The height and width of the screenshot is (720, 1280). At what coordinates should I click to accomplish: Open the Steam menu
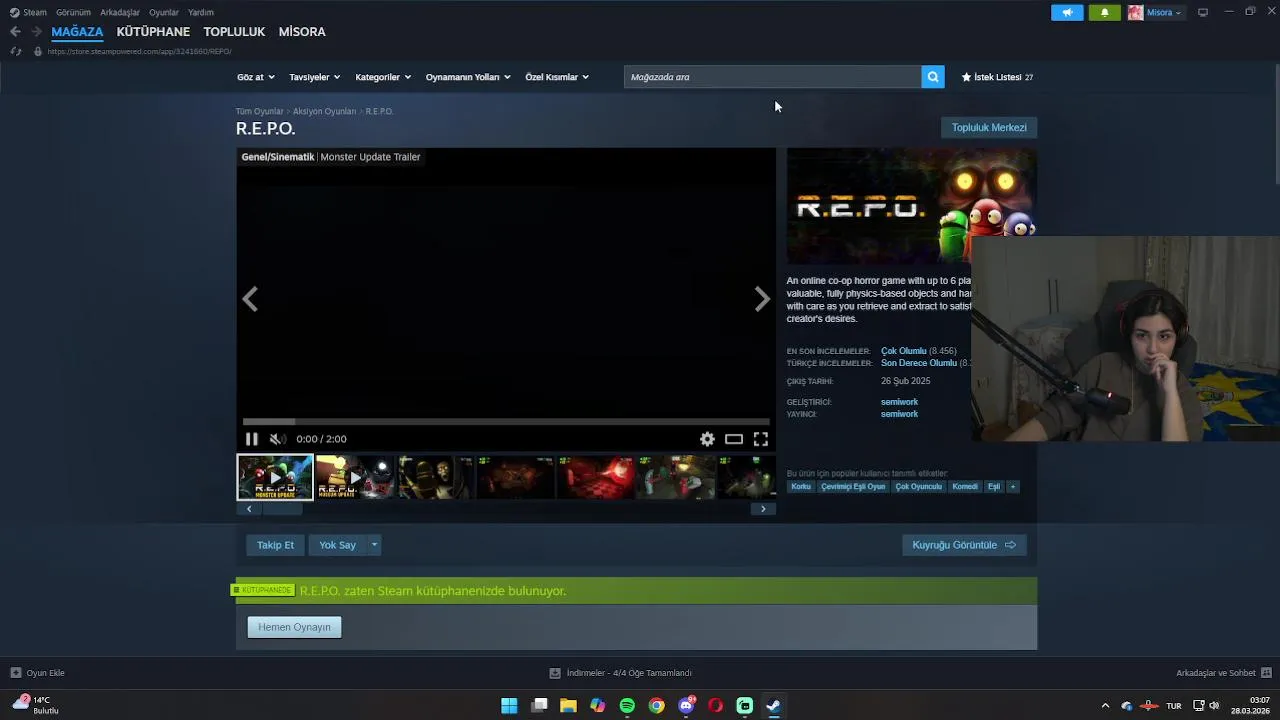pos(28,12)
